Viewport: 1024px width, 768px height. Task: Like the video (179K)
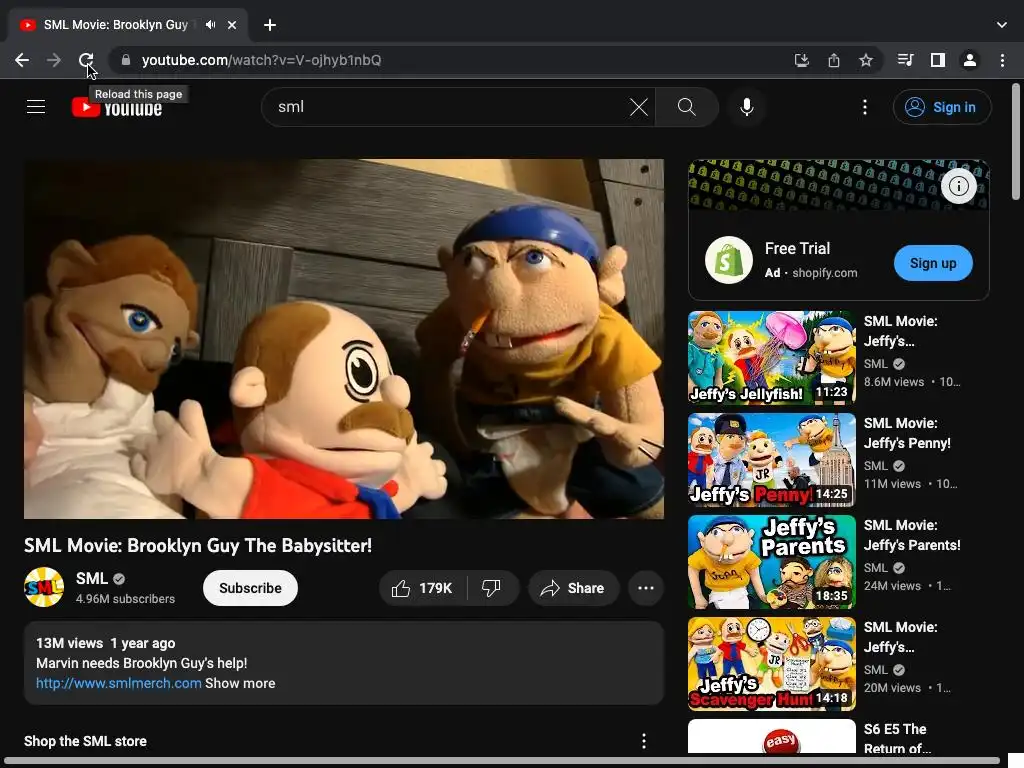[423, 588]
